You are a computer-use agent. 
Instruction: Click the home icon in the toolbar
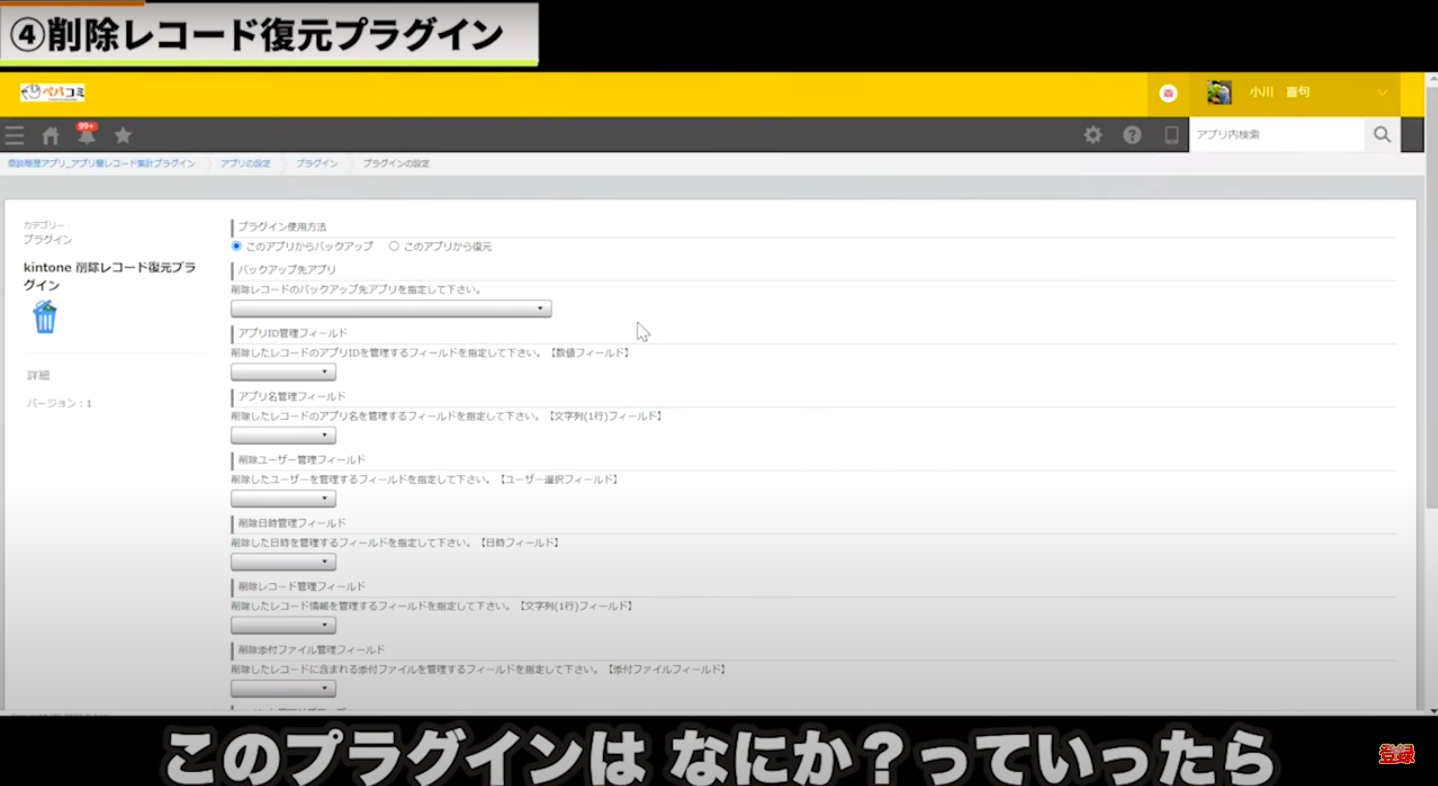pyautogui.click(x=50, y=135)
